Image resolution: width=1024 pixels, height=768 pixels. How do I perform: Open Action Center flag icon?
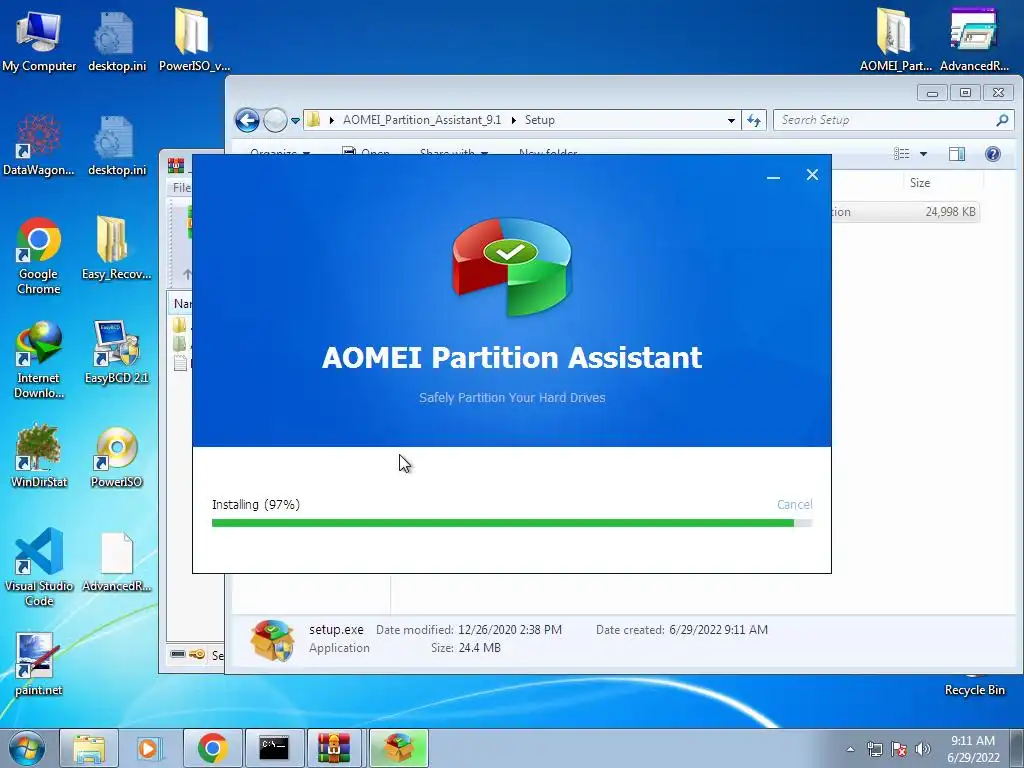[x=899, y=749]
